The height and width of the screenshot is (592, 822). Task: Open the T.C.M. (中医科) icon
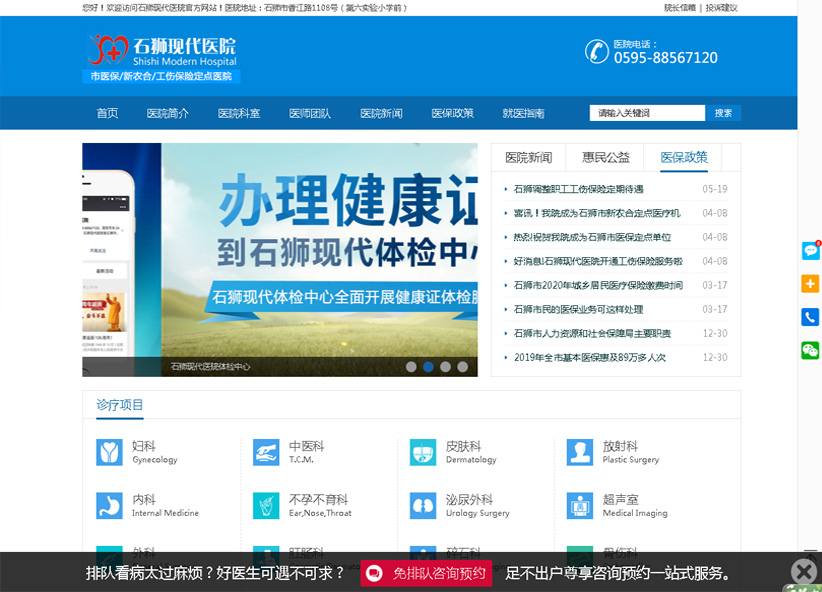[x=266, y=452]
